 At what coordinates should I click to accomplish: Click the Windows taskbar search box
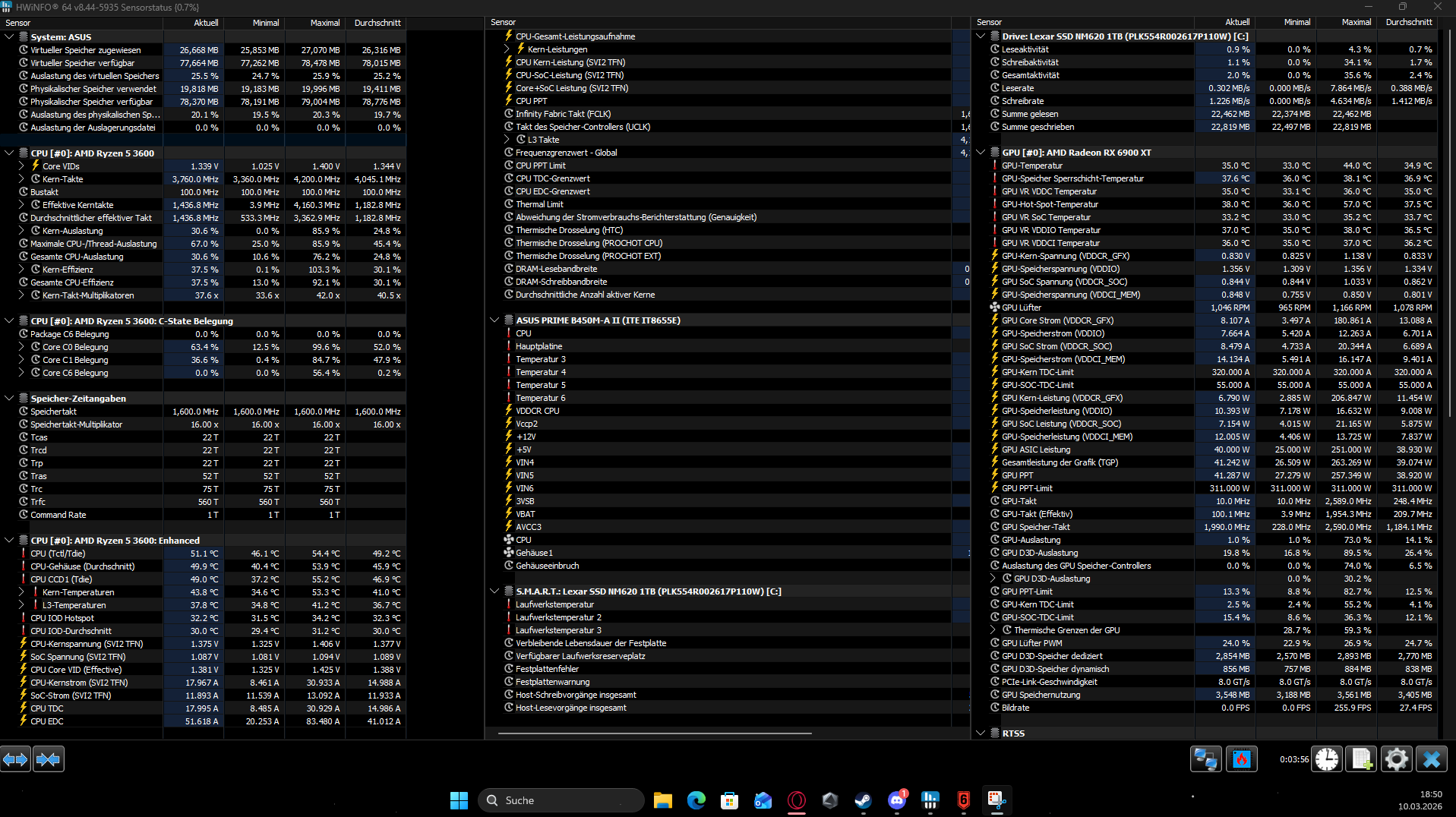click(x=561, y=800)
